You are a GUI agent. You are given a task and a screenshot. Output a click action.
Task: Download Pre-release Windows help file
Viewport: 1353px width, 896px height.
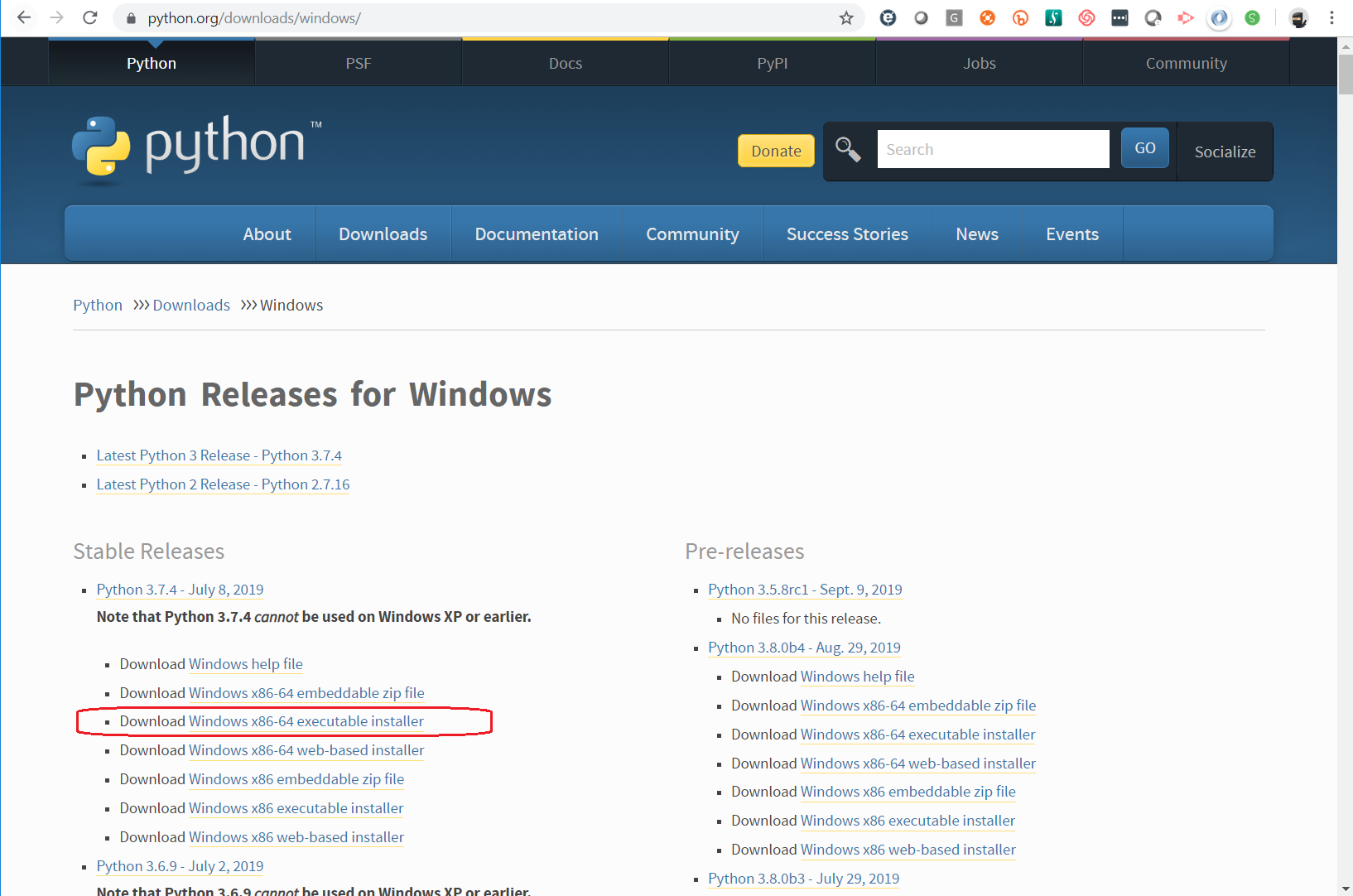coord(858,677)
